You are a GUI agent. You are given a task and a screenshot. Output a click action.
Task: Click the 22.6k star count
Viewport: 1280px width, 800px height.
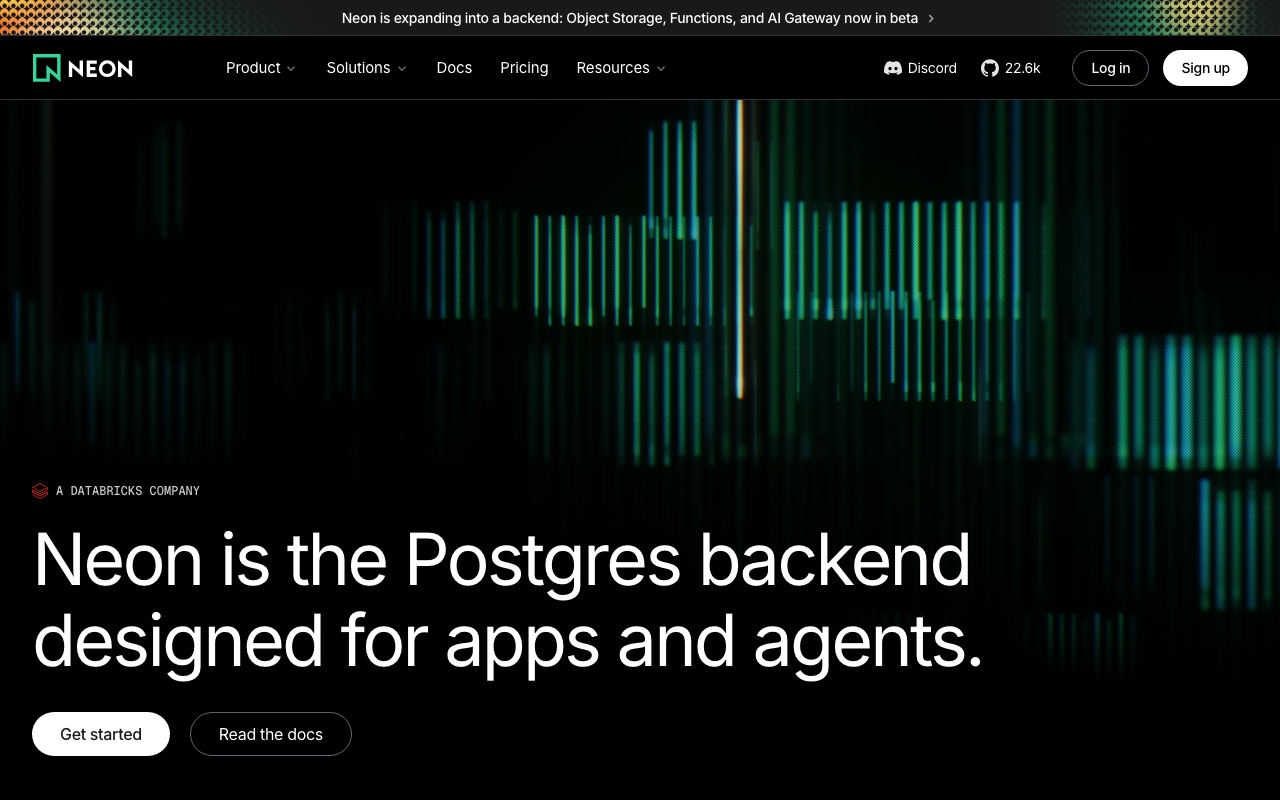(x=1023, y=68)
